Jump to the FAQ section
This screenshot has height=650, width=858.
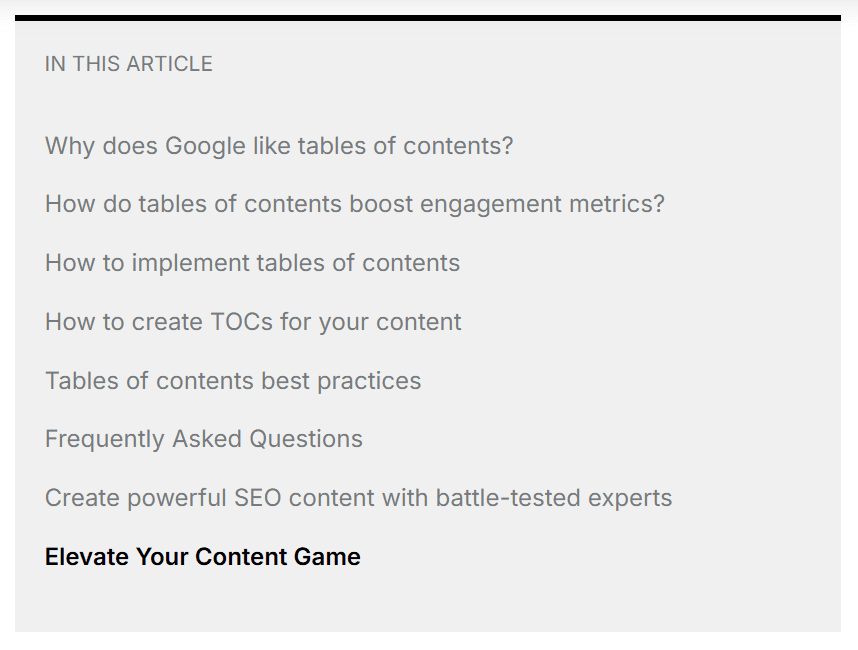(204, 439)
